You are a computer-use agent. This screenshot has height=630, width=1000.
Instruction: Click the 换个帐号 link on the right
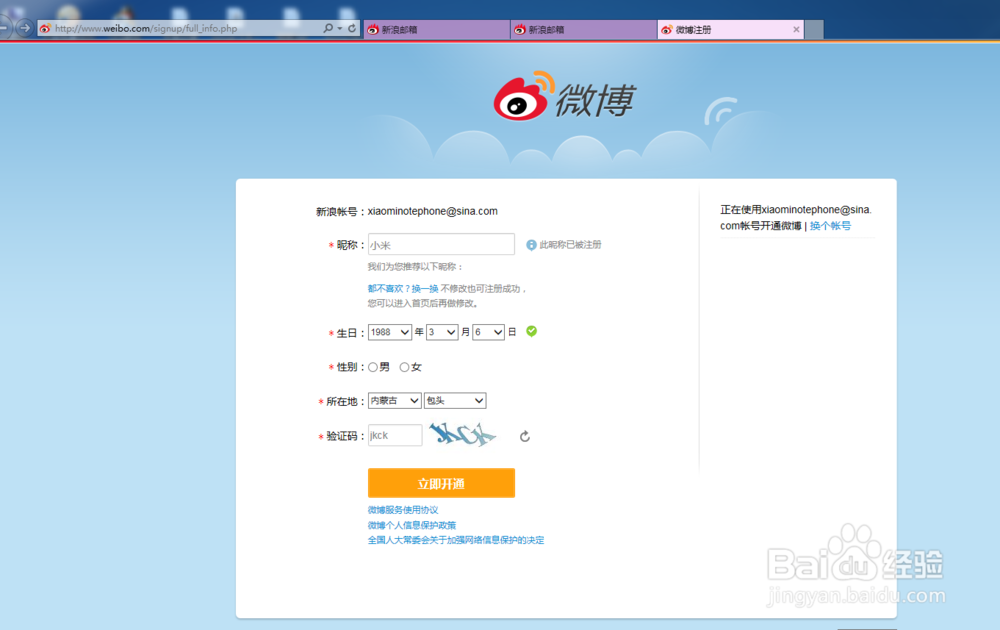point(832,225)
